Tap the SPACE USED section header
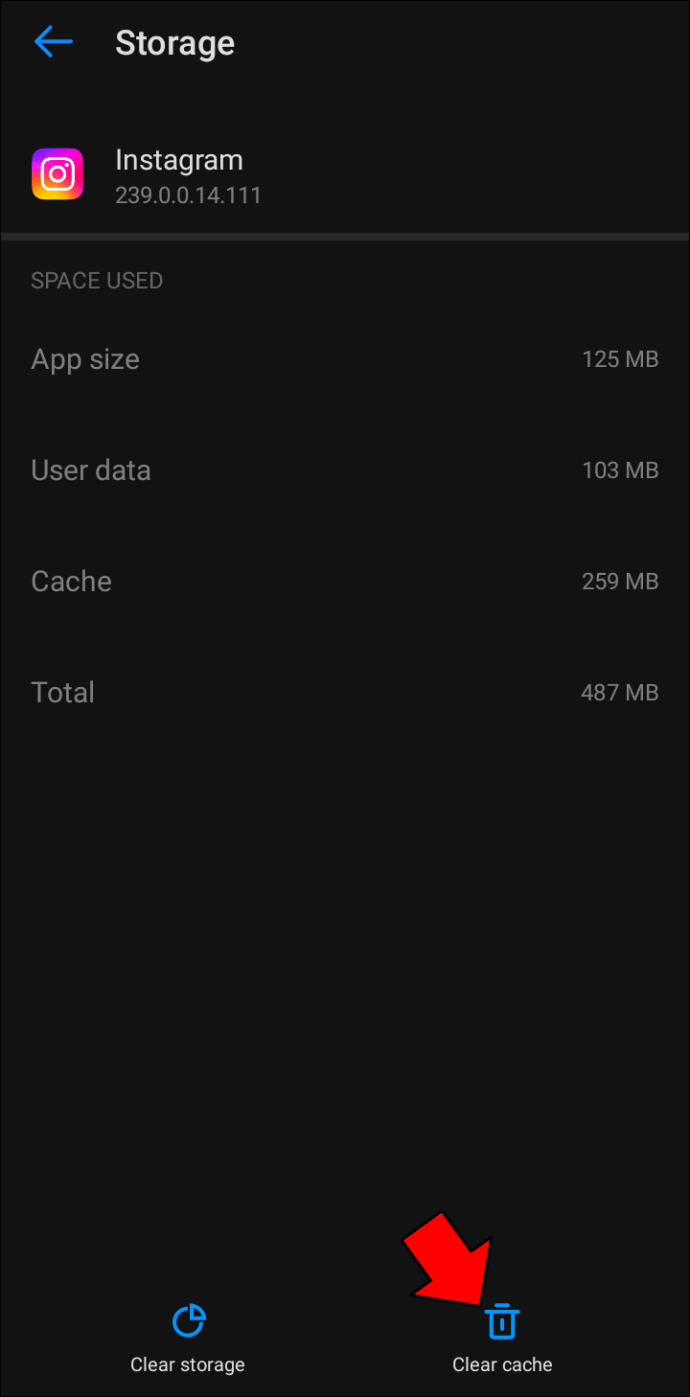Viewport: 690px width, 1397px height. point(96,281)
